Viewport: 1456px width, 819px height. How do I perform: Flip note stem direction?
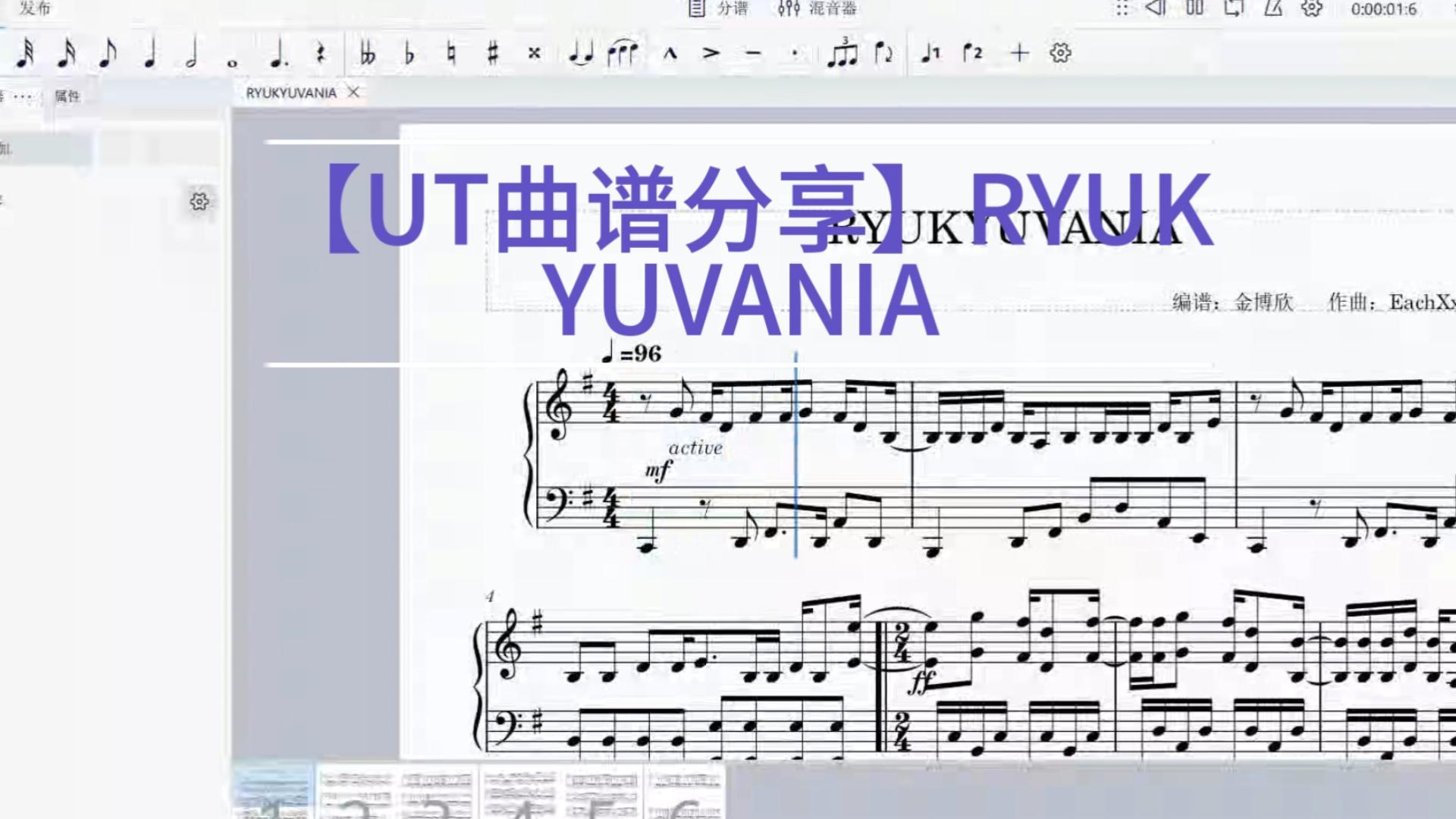tap(884, 53)
